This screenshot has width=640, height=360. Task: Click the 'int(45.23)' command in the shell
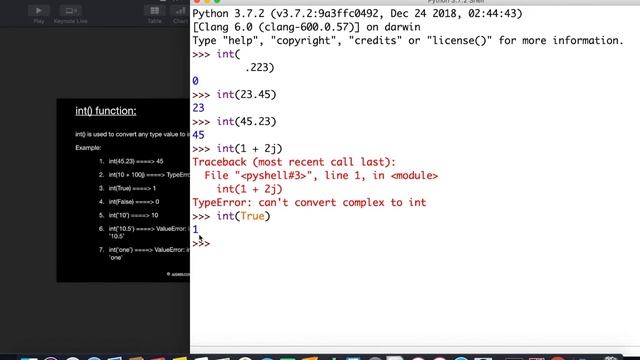[x=246, y=122]
